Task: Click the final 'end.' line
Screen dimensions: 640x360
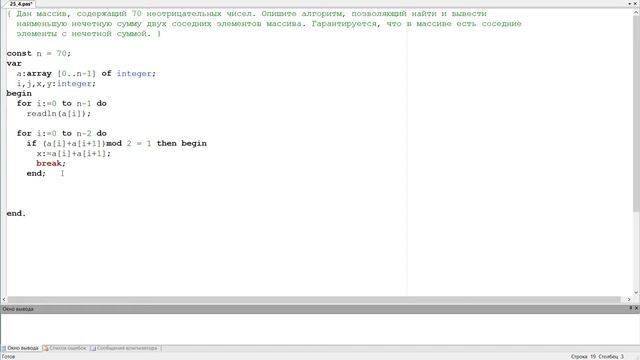Action: (16, 213)
